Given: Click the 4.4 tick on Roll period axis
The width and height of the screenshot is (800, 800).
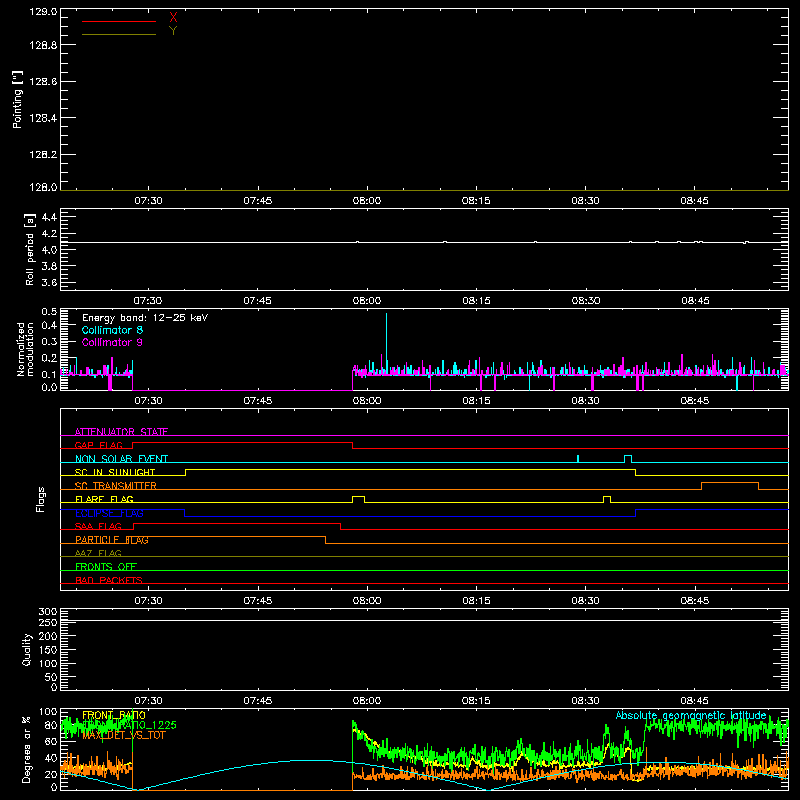Looking at the screenshot, I should coord(49,217).
